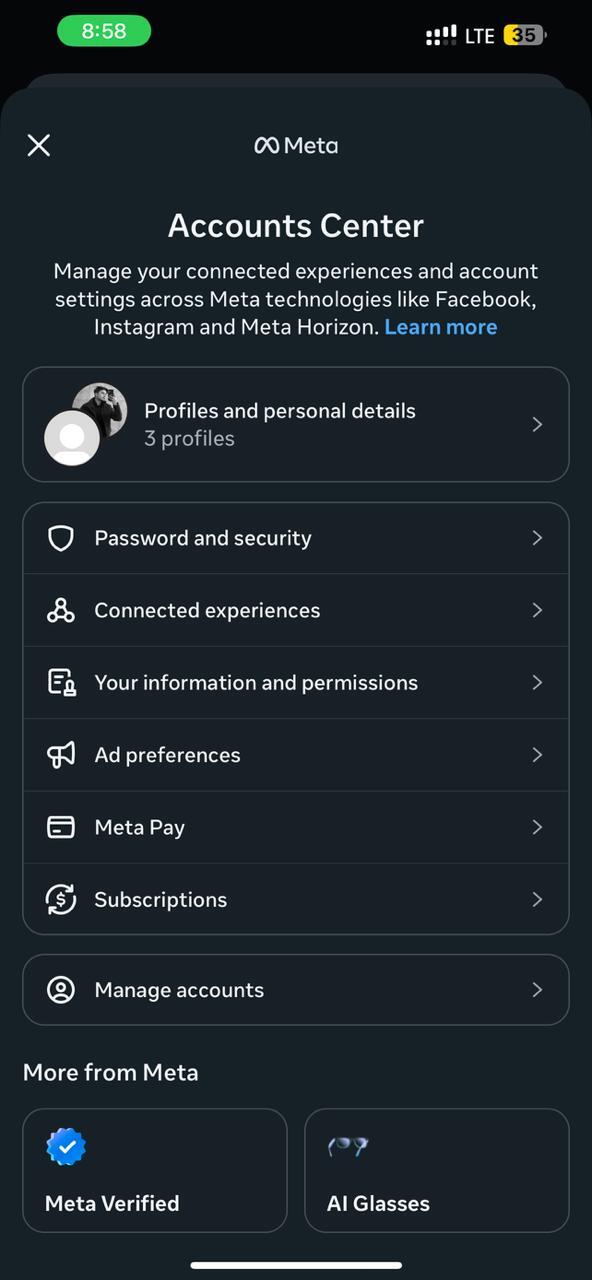
Task: Click the Ad preferences megaphone icon
Action: [x=61, y=755]
